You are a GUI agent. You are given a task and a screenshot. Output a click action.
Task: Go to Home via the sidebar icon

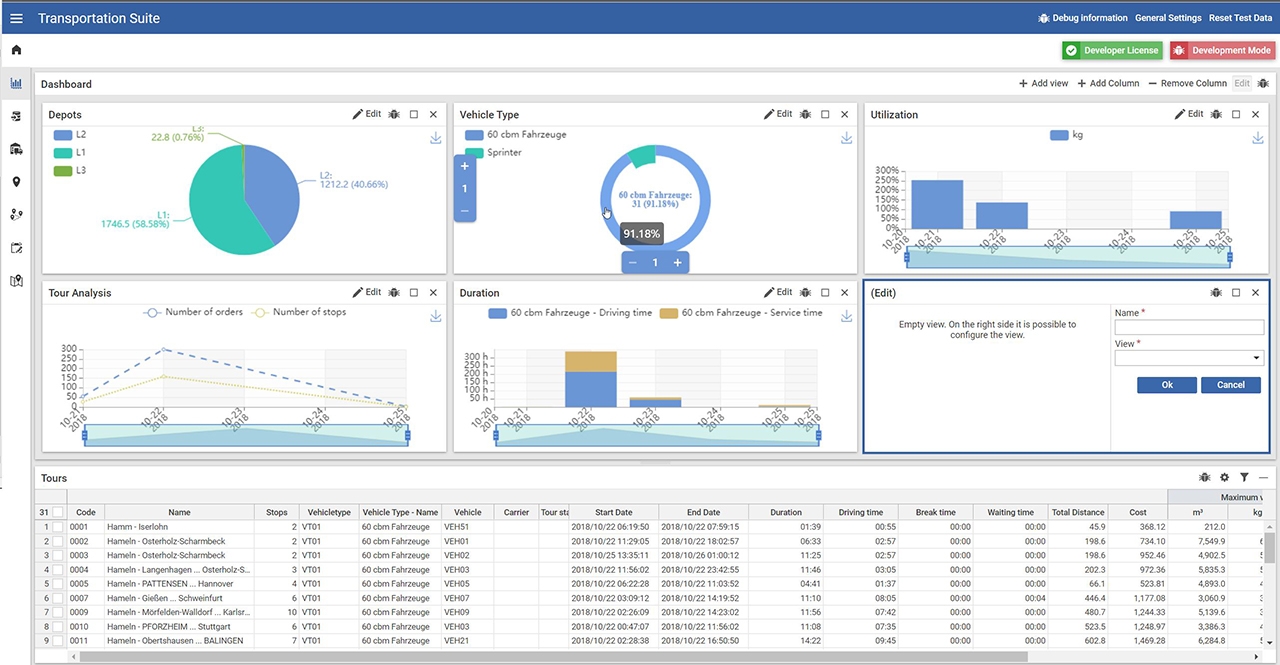pos(16,50)
